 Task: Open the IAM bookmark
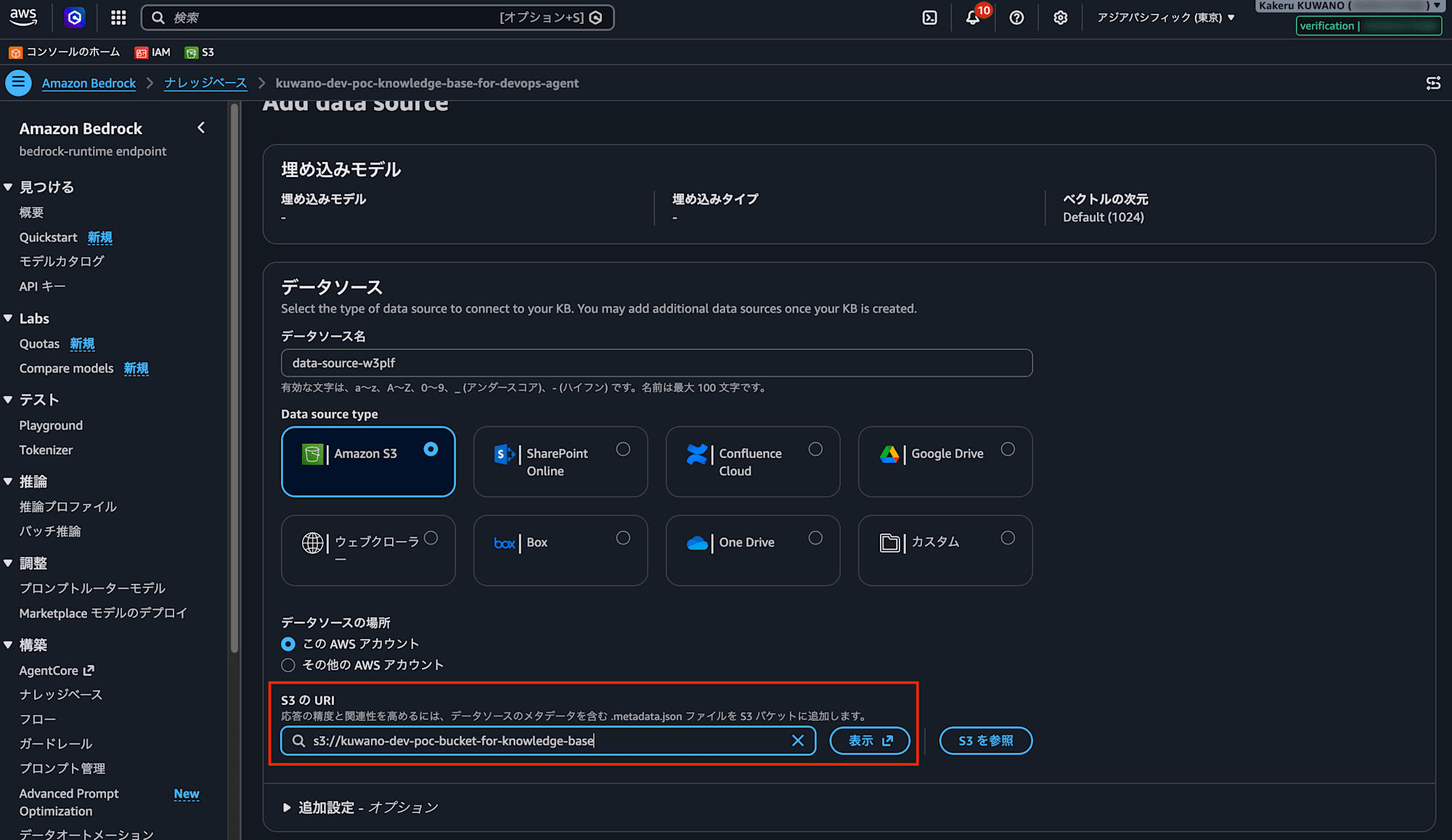point(152,52)
